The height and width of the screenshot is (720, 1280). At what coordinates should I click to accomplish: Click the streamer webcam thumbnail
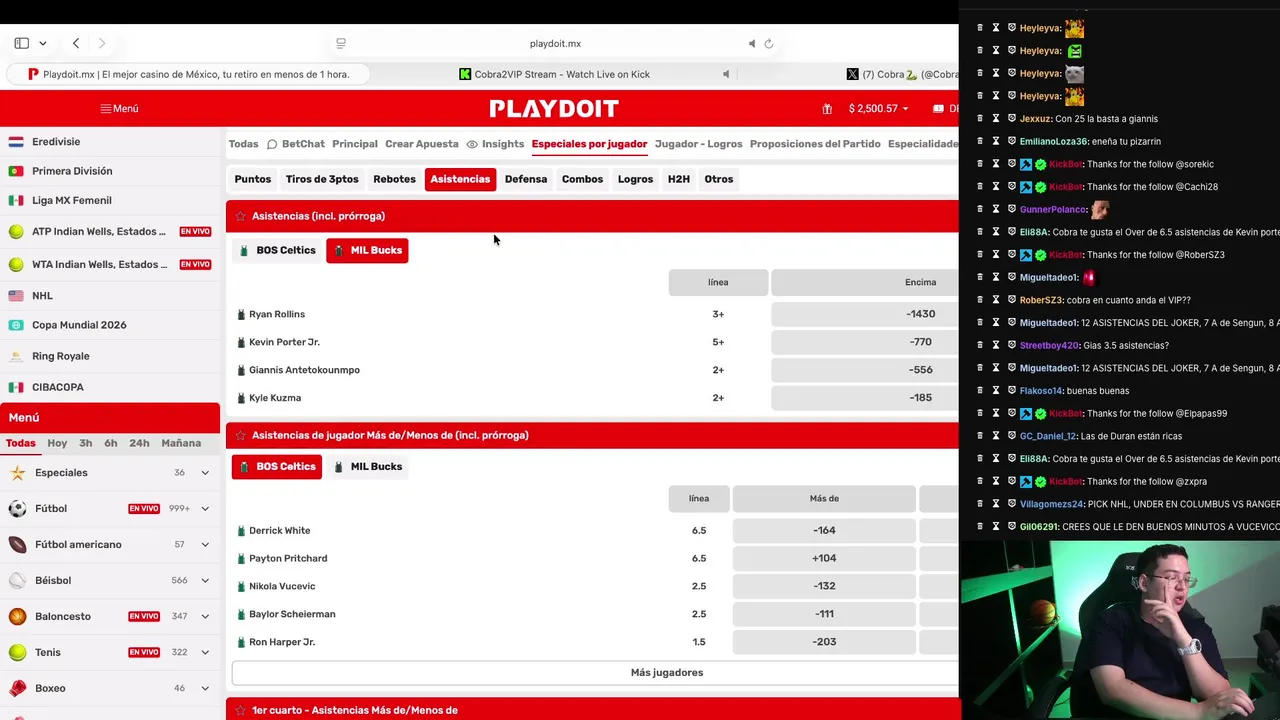1119,630
